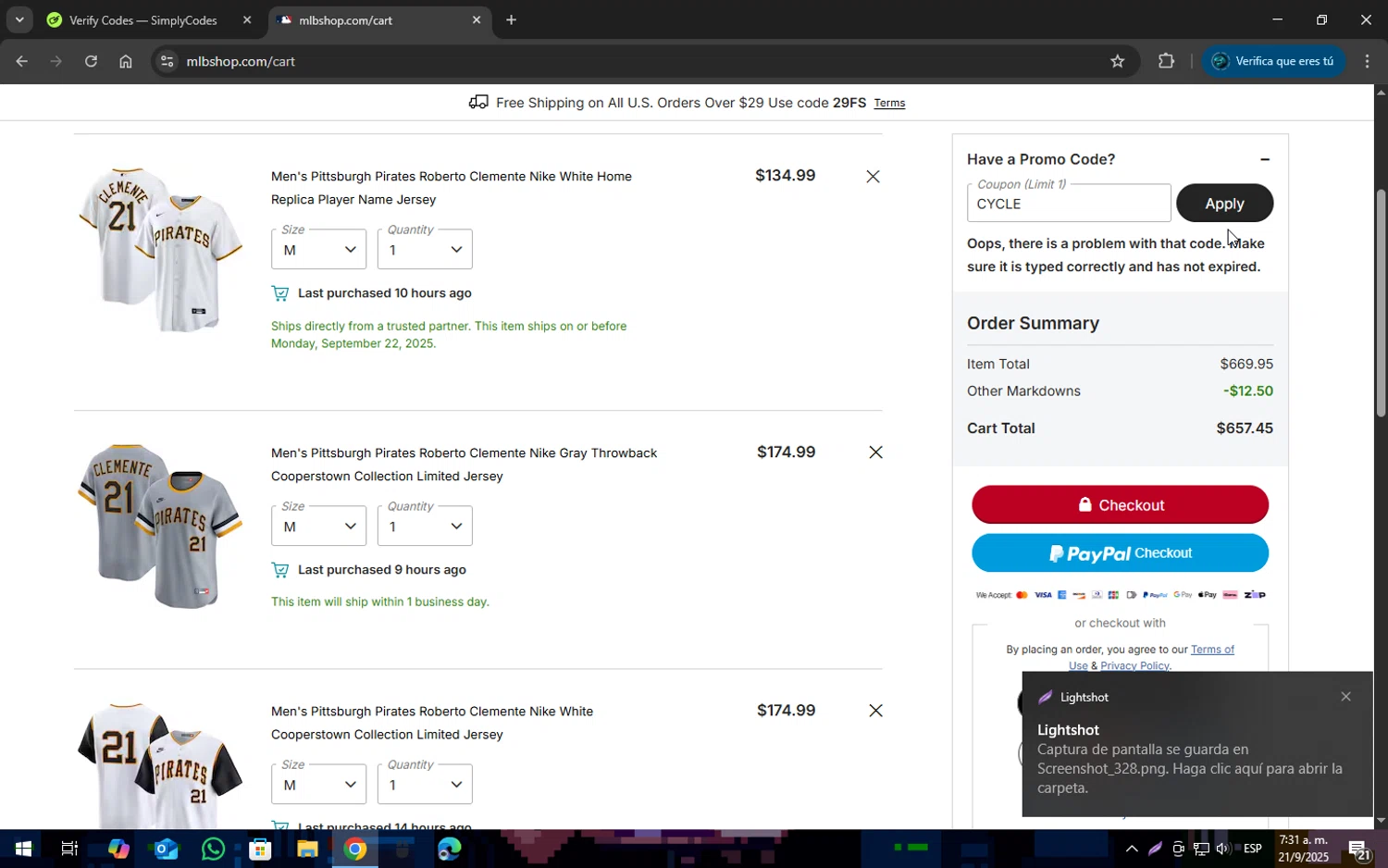
Task: Open File Explorer from the taskbar
Action: click(x=307, y=849)
